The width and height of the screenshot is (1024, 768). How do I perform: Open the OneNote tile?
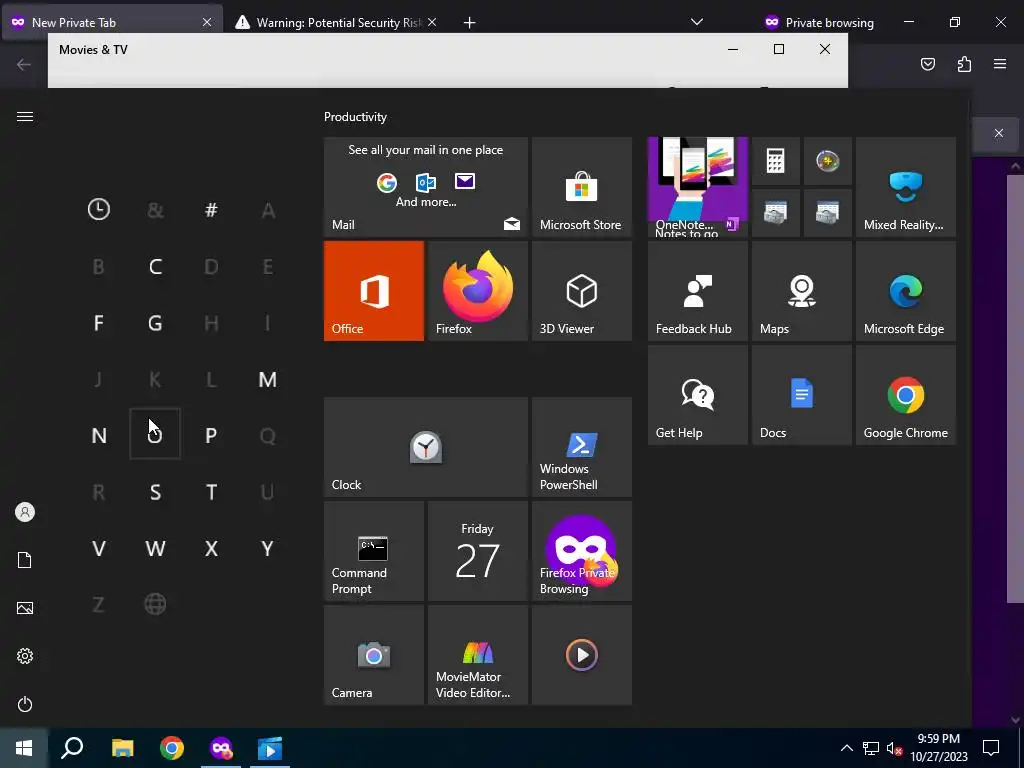(697, 187)
